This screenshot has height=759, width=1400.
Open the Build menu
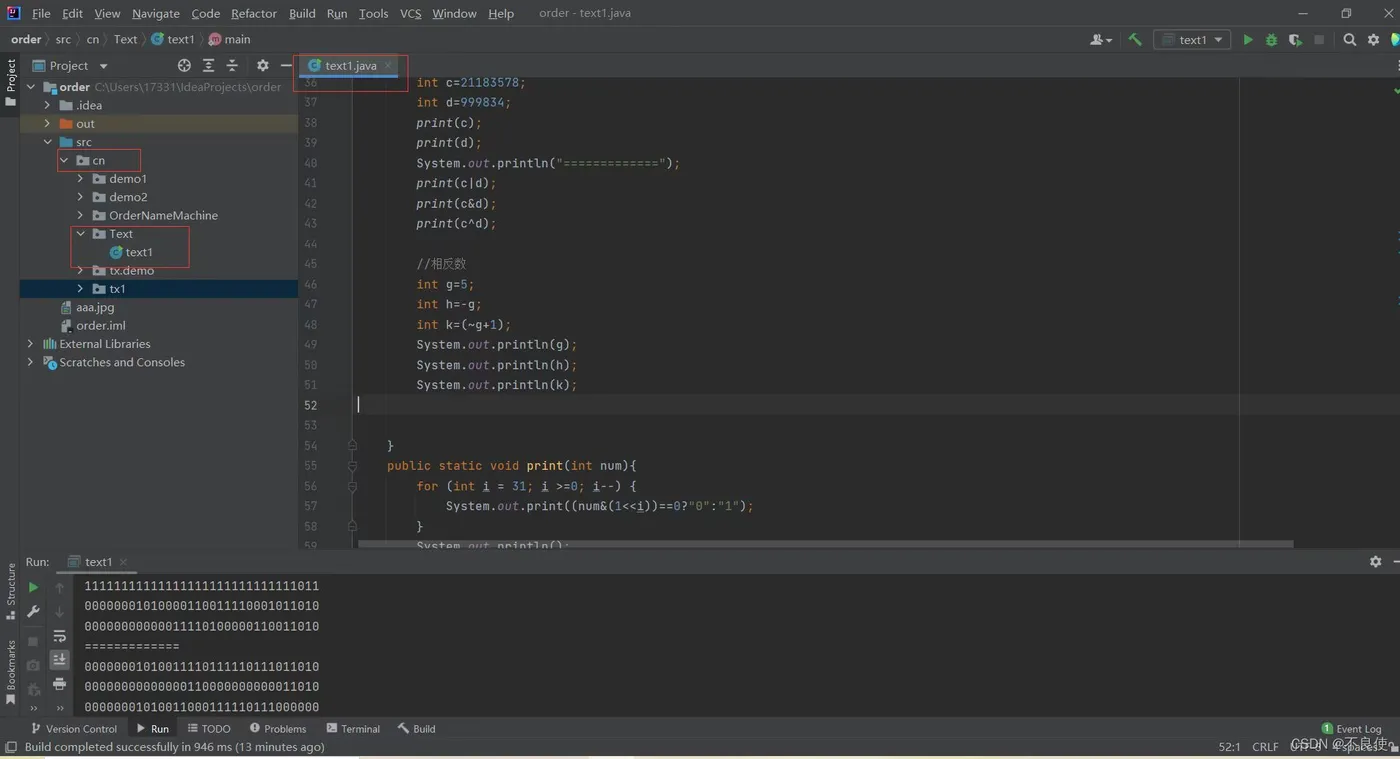[x=302, y=13]
